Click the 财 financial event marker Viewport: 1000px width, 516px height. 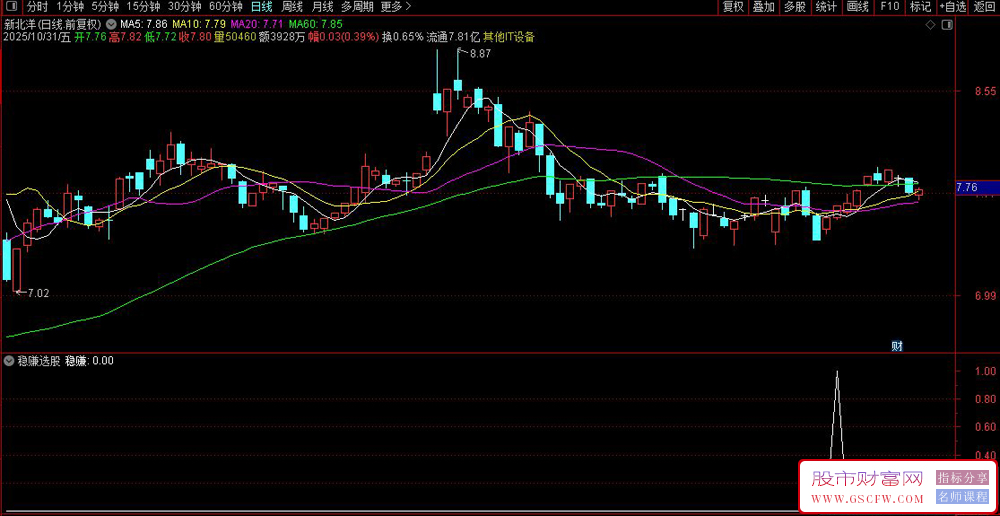[897, 346]
